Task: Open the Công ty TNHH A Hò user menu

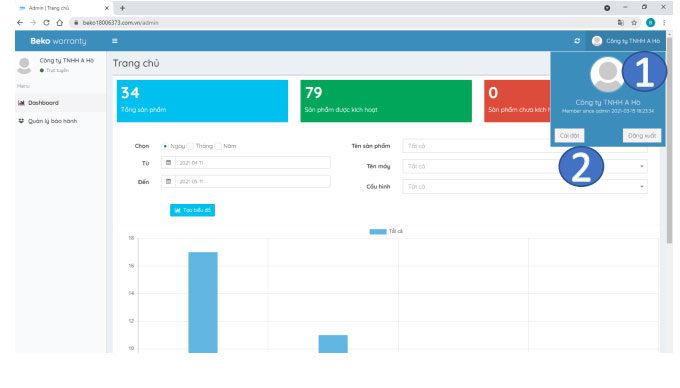Action: (x=626, y=41)
